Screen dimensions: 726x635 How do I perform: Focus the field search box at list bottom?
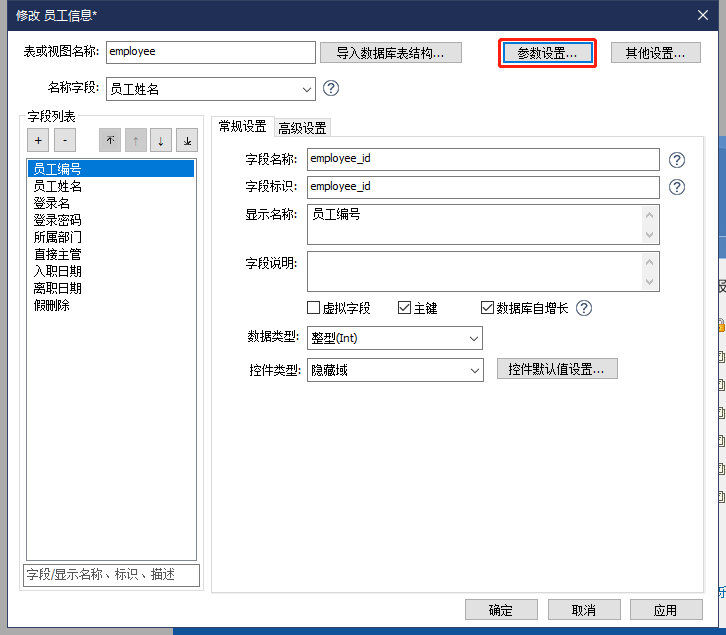coord(111,575)
